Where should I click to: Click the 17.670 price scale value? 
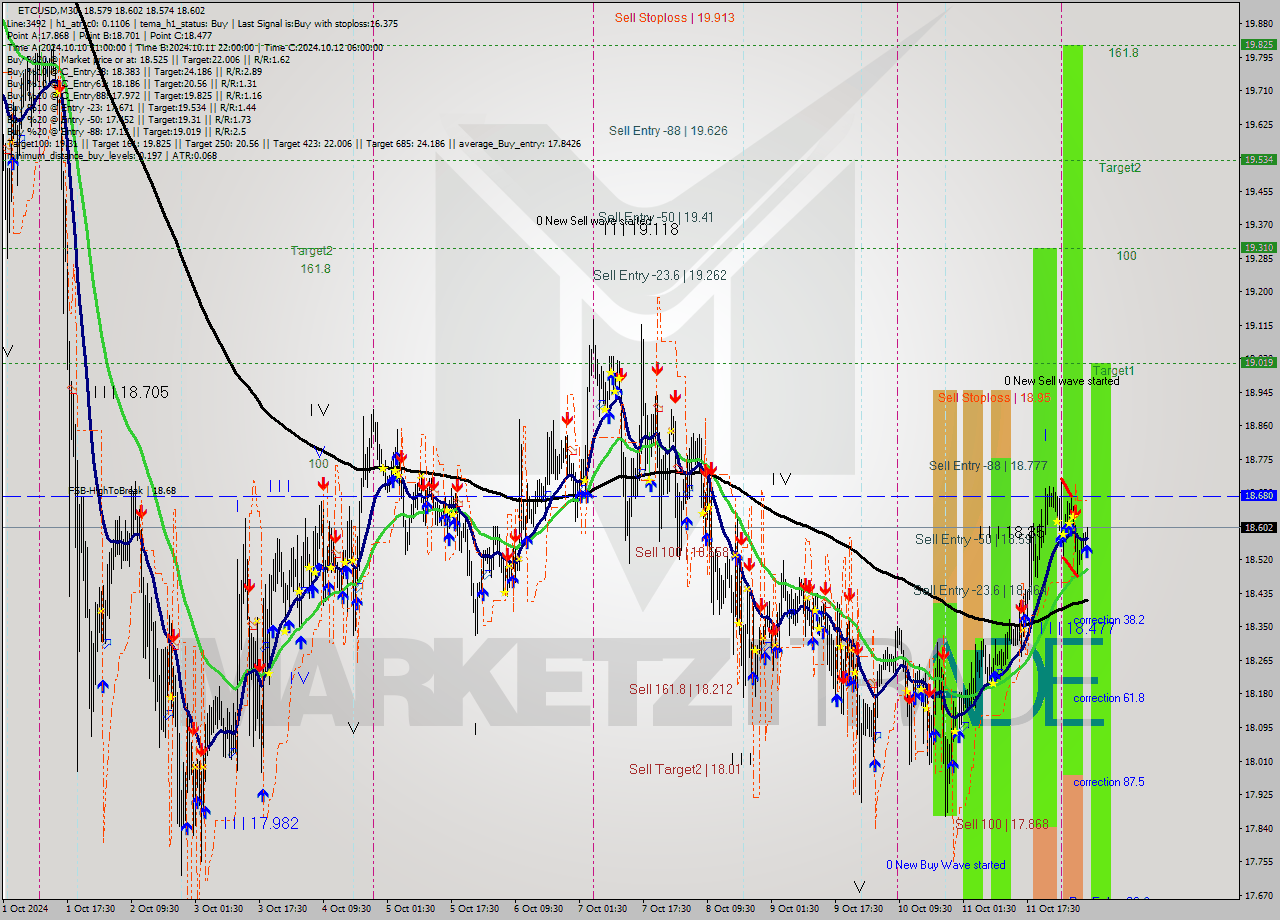(1257, 895)
